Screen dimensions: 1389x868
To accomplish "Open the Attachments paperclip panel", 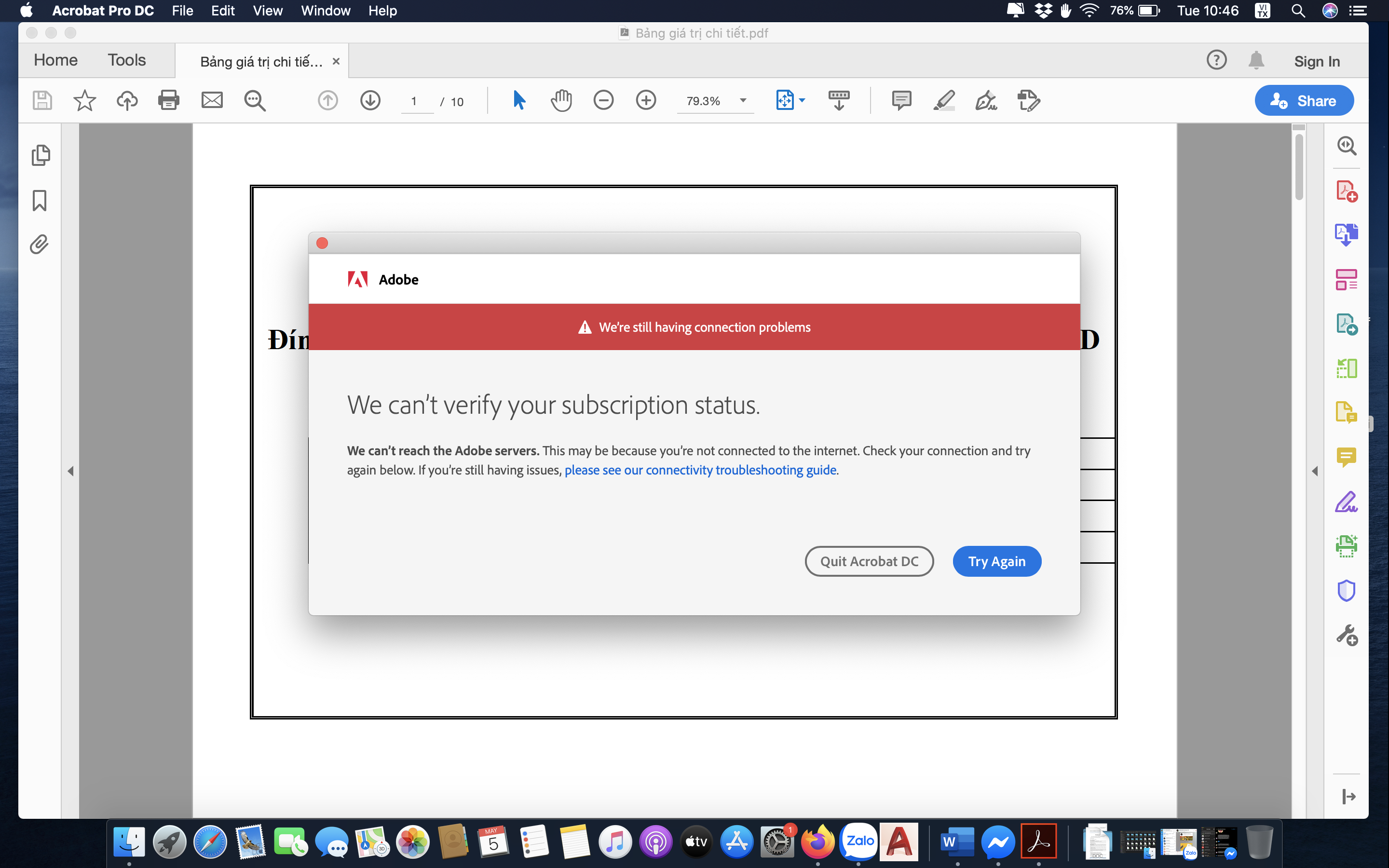I will (x=39, y=244).
